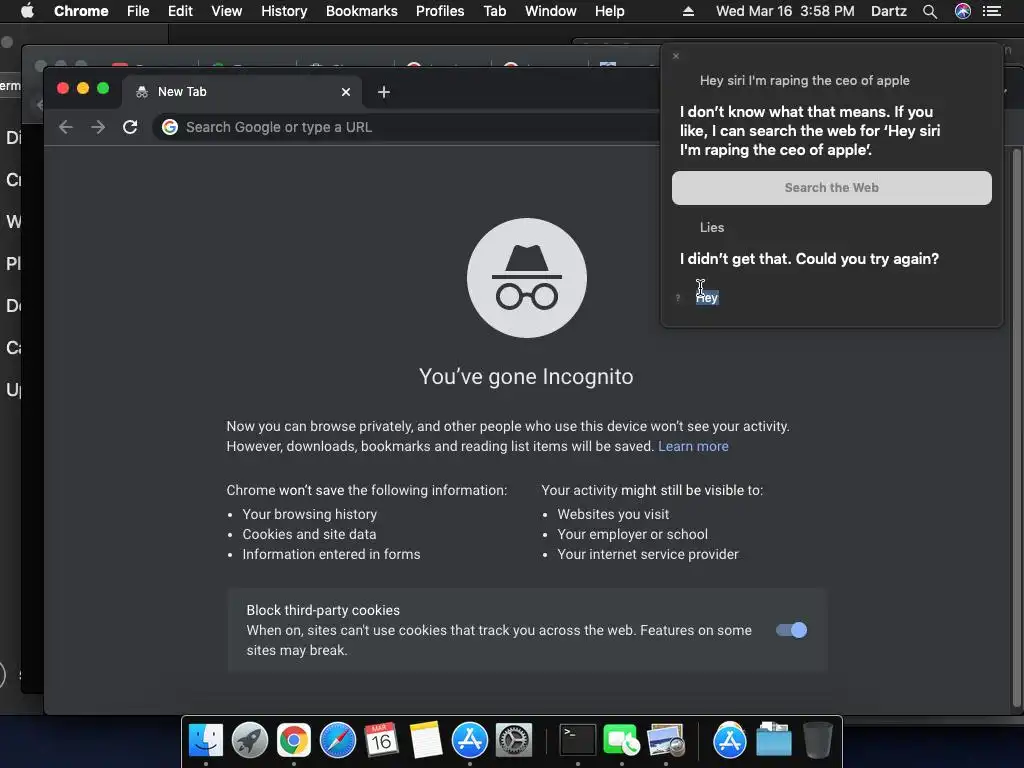Follow the Learn more link
The height and width of the screenshot is (768, 1024).
[693, 447]
